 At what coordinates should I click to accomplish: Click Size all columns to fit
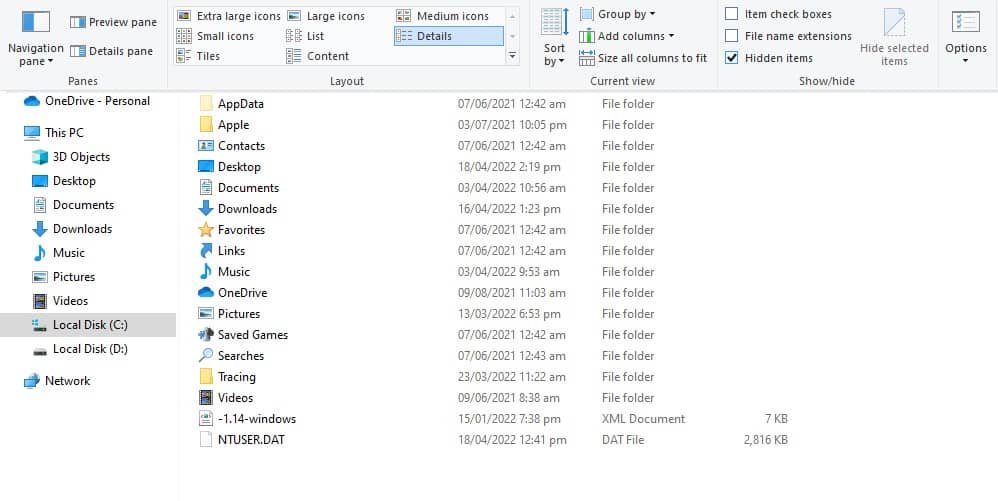coord(643,58)
